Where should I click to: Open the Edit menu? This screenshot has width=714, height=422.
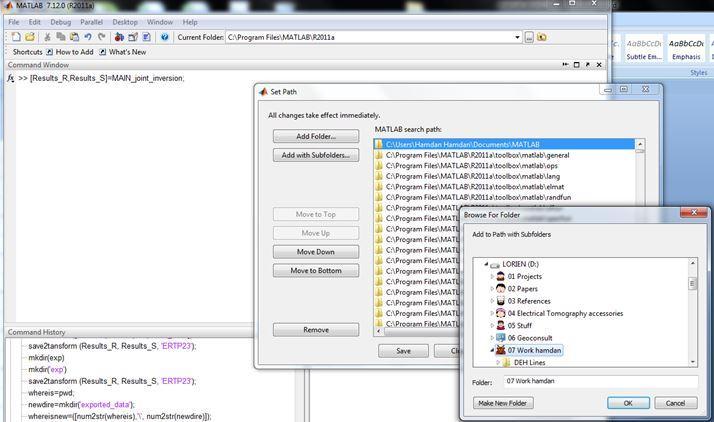pos(35,22)
